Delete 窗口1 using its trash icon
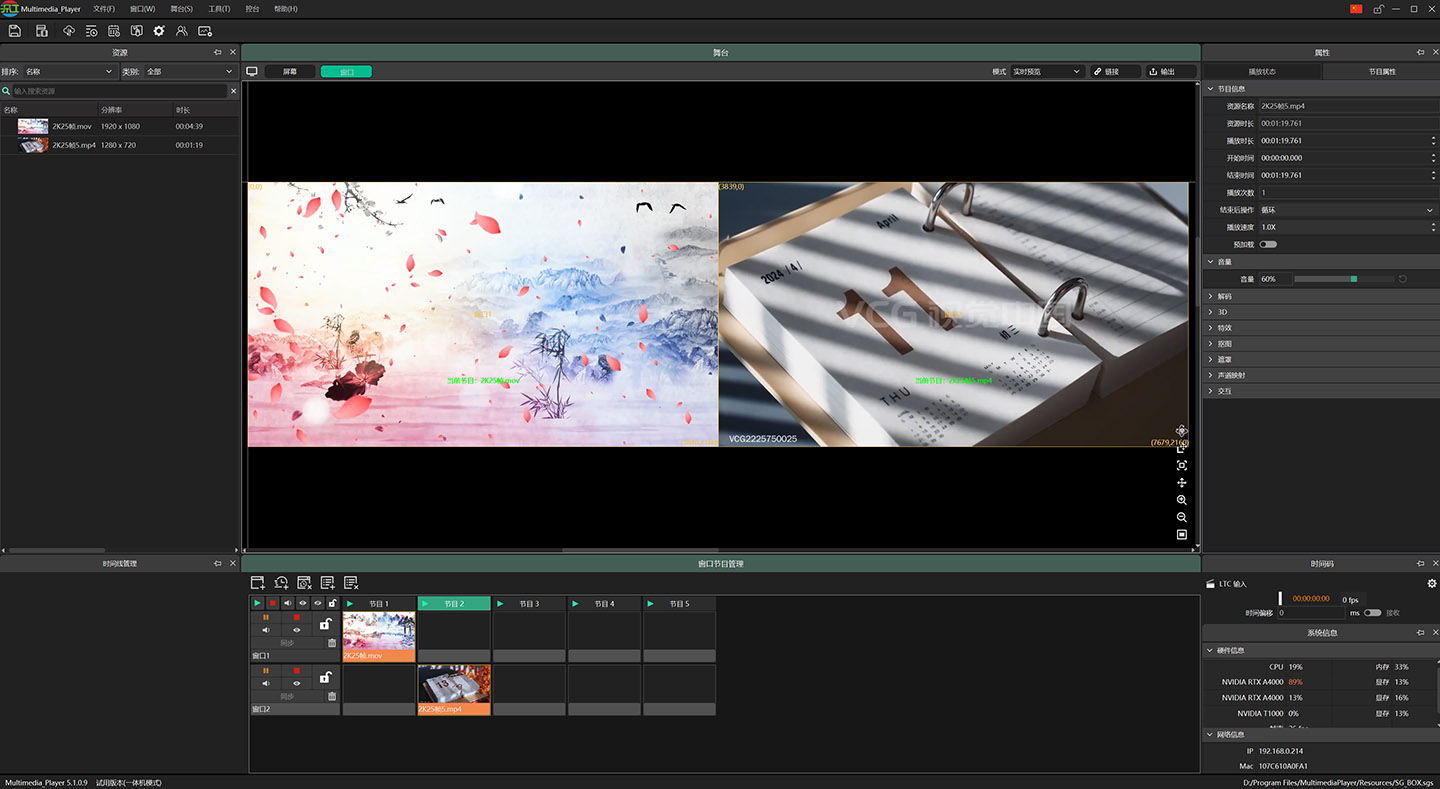Screen dimensions: 1440x789 332,643
